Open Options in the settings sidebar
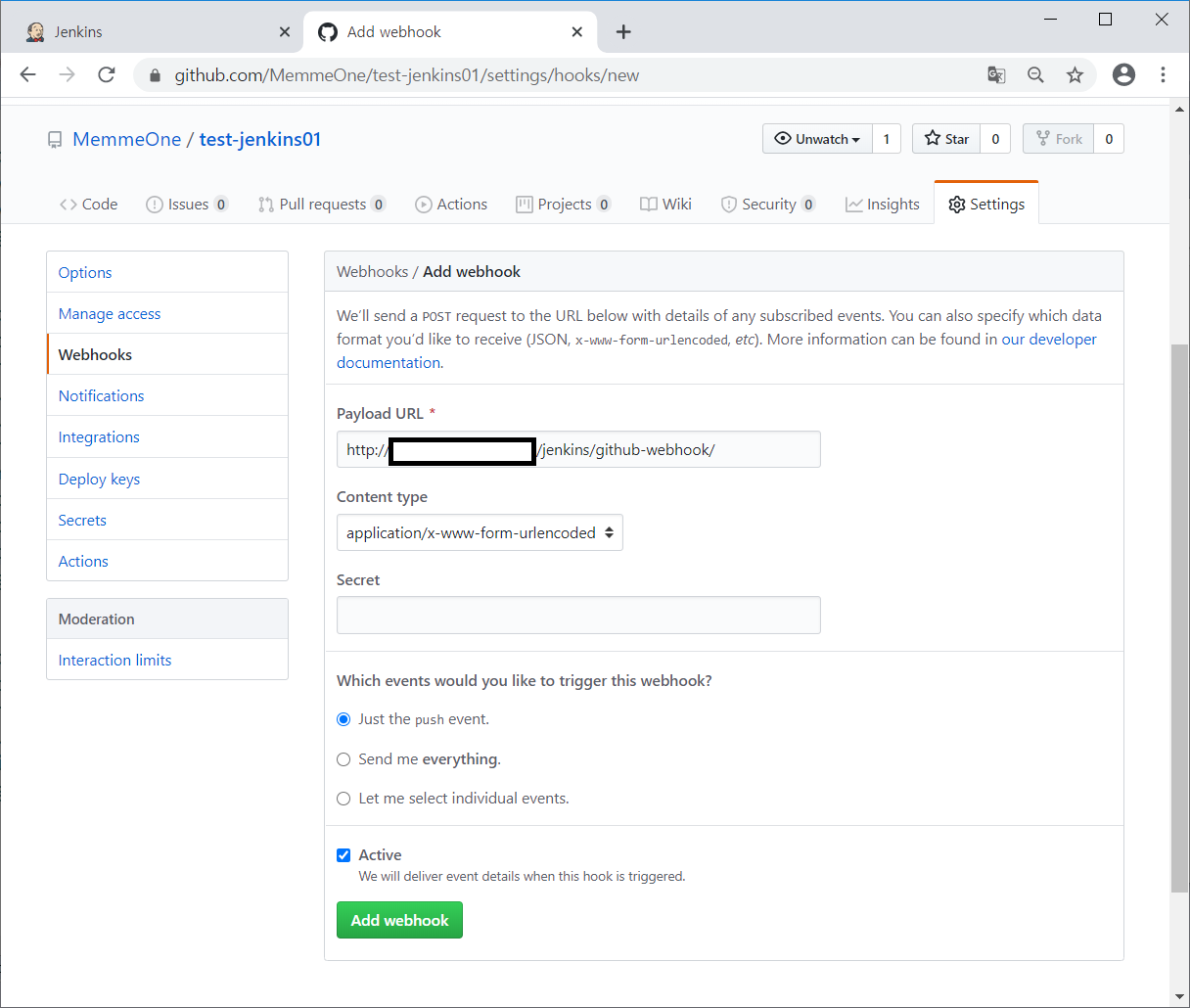1190x1008 pixels. coord(167,272)
